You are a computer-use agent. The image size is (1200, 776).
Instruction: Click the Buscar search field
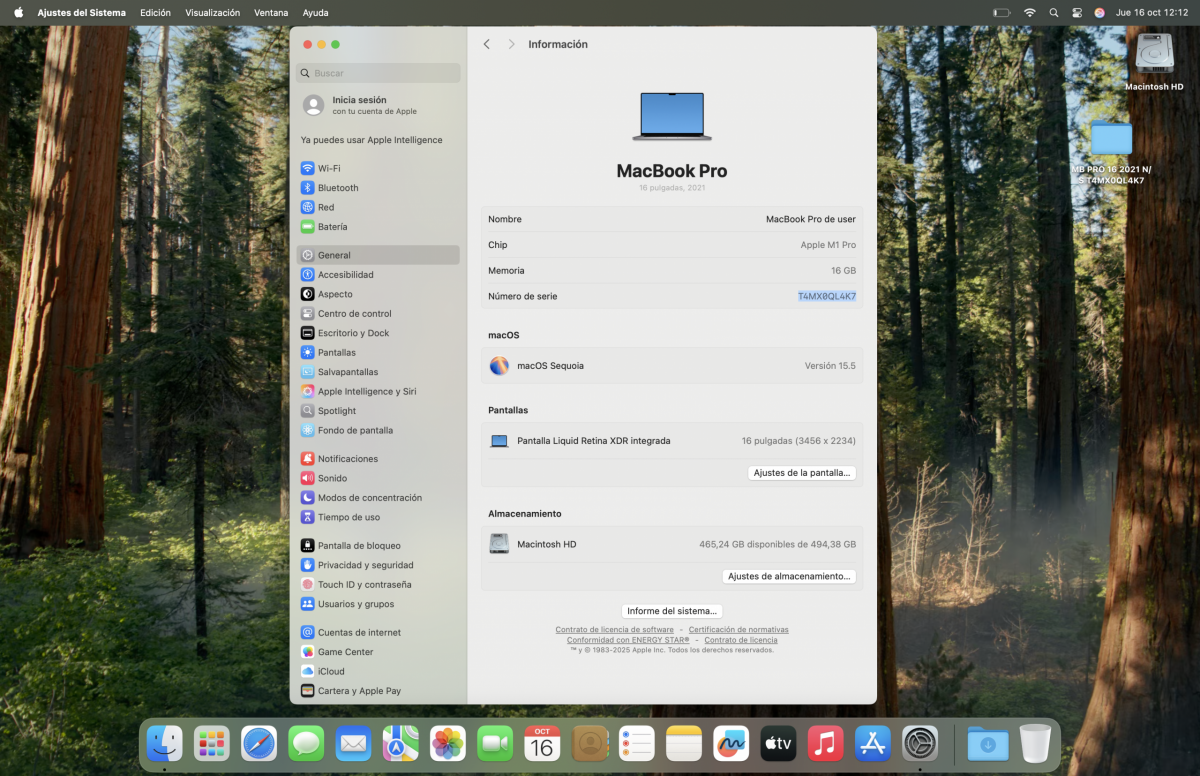click(x=380, y=73)
